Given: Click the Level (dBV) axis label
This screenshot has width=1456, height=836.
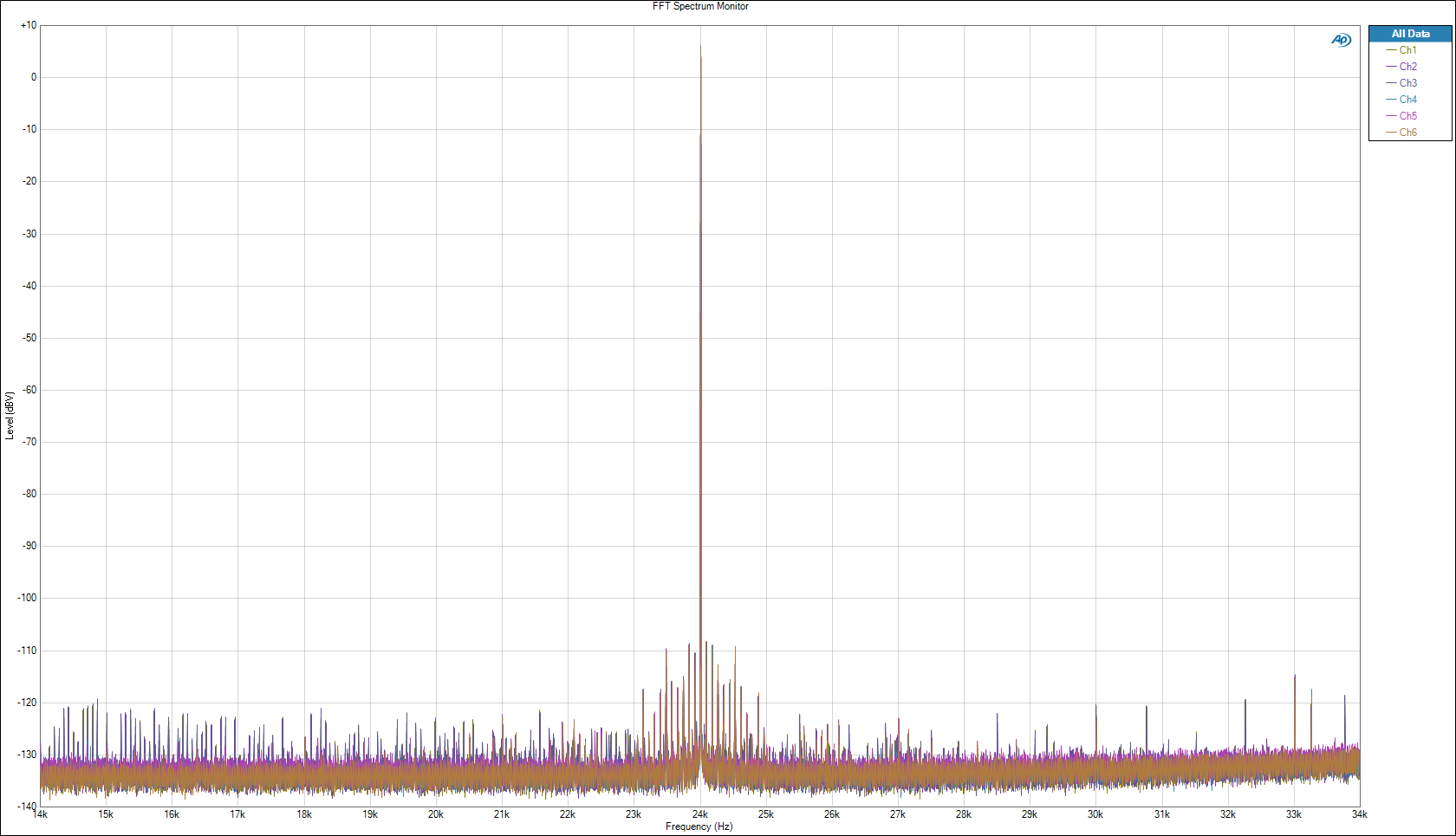Looking at the screenshot, I should (10, 416).
